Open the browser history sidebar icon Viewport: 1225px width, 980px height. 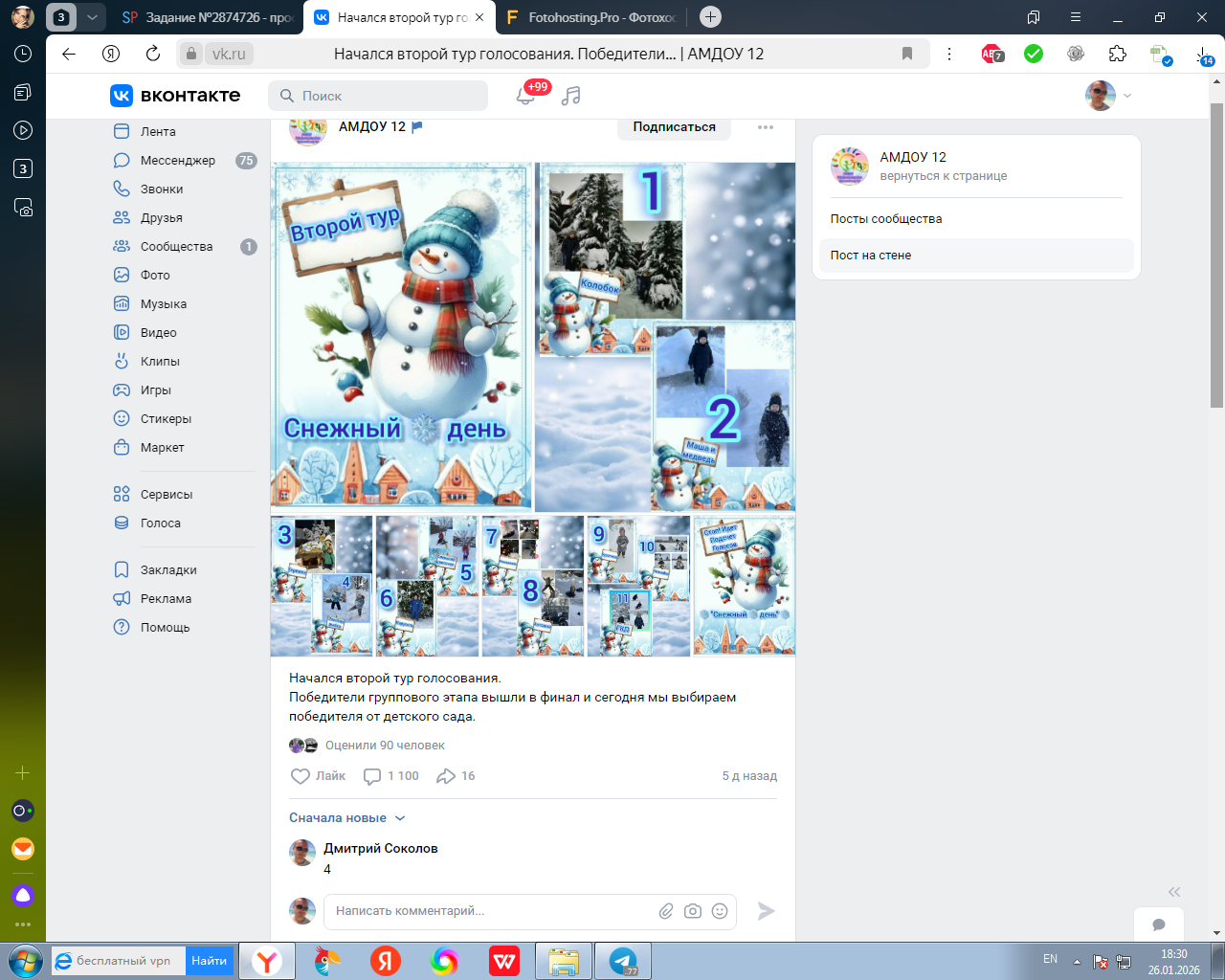23,54
